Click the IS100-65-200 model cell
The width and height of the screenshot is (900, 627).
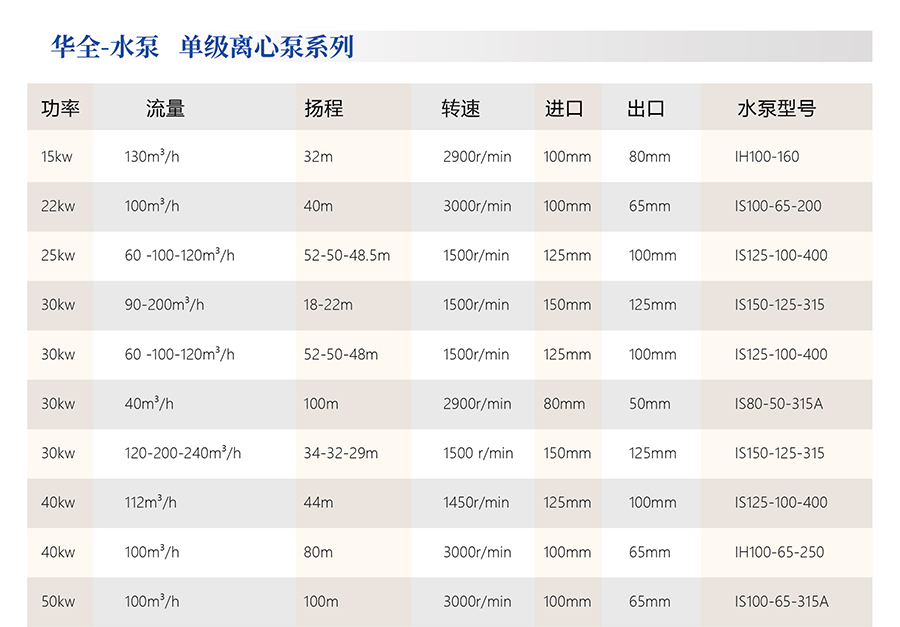click(778, 206)
